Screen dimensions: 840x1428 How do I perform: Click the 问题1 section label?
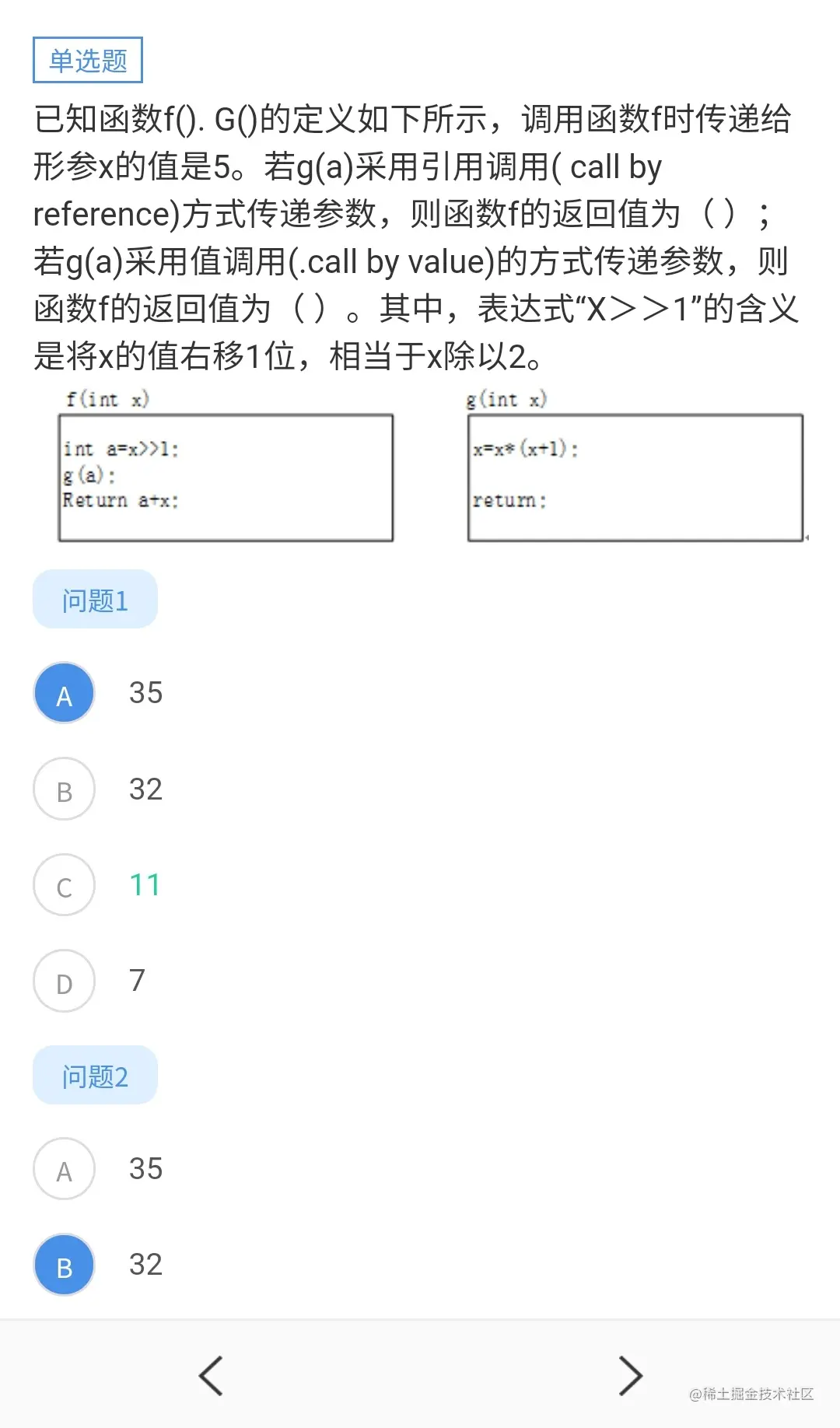(x=94, y=598)
